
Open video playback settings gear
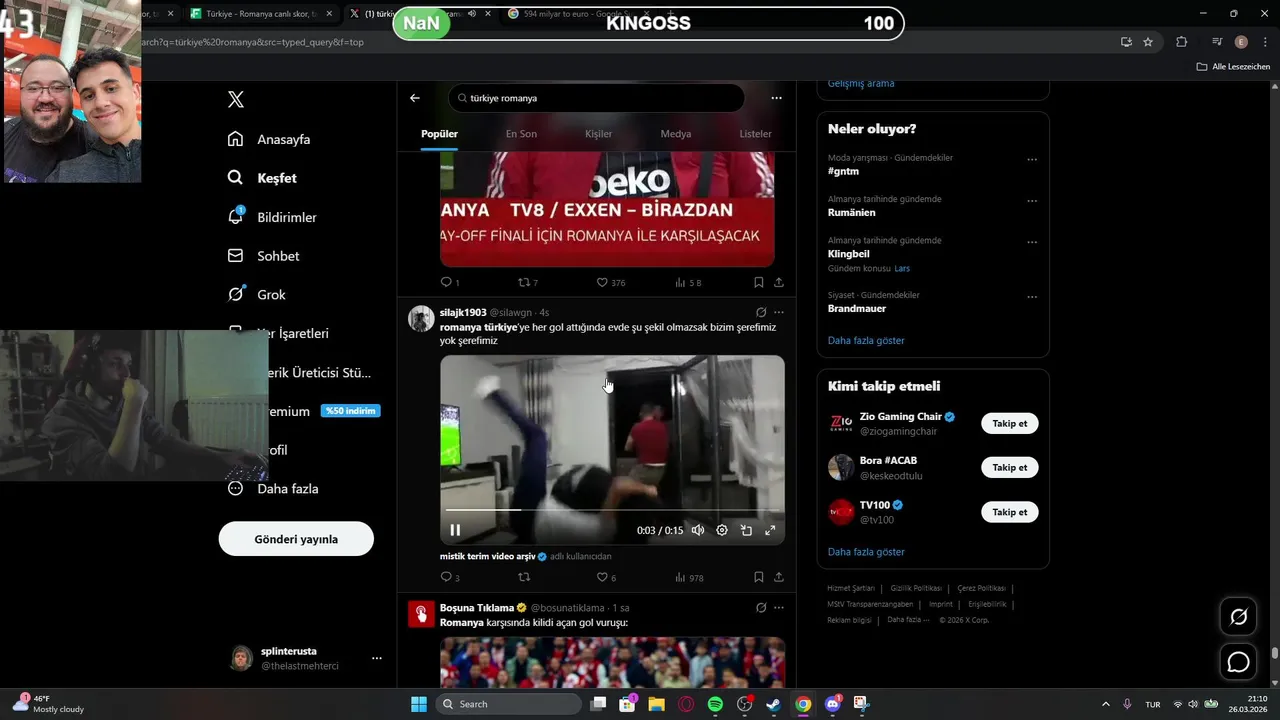coord(722,530)
